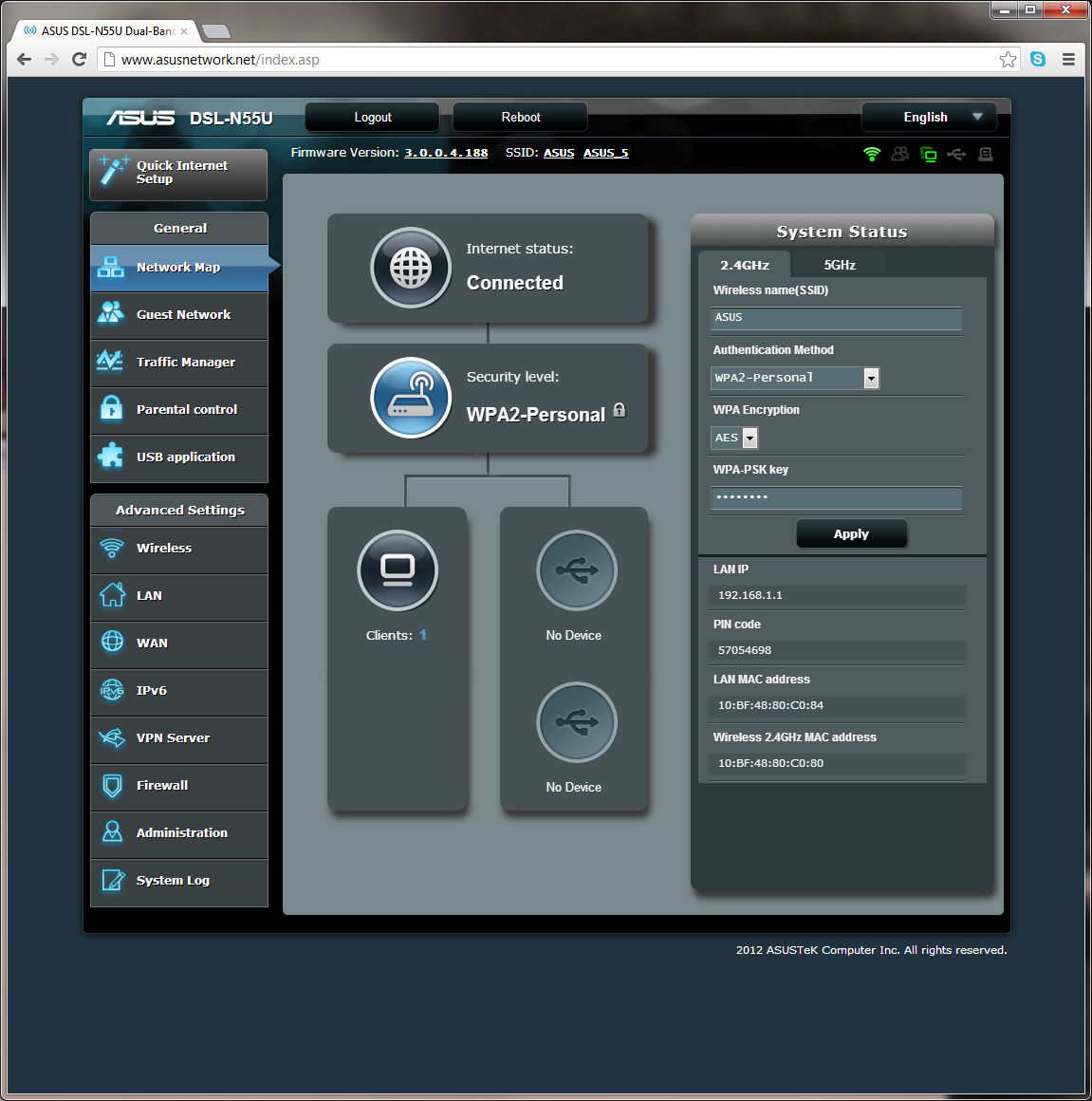Click the printer status icon
This screenshot has height=1101, width=1092.
coord(985,154)
